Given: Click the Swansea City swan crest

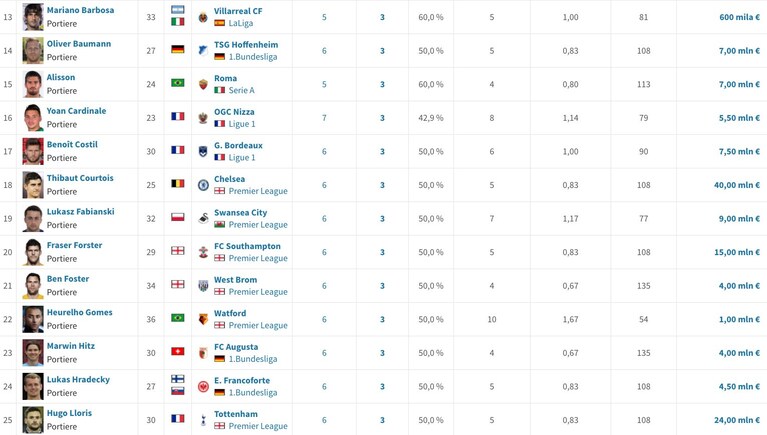Looking at the screenshot, I should (x=203, y=219).
